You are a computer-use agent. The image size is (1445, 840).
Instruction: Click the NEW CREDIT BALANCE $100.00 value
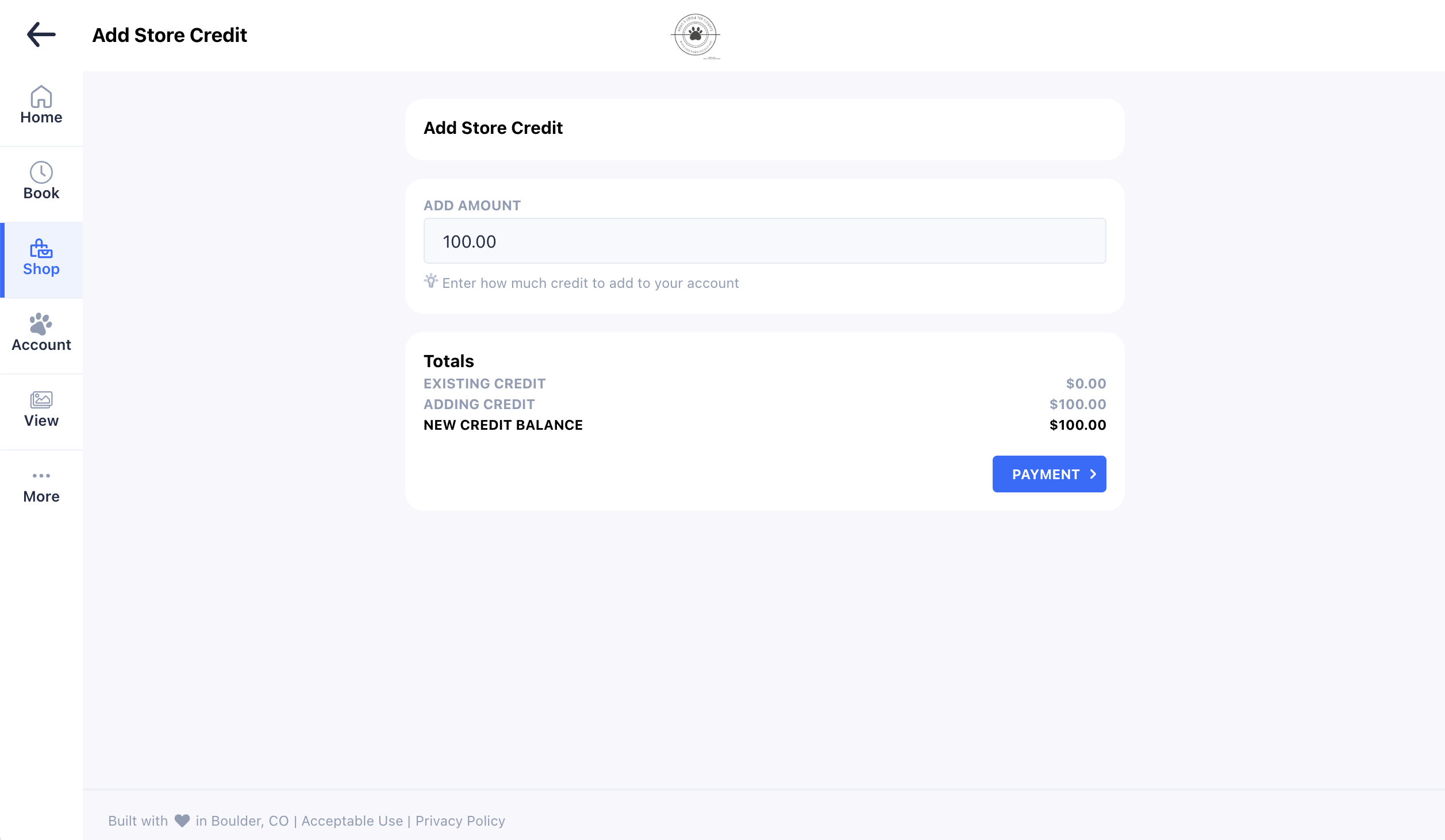click(x=1078, y=425)
